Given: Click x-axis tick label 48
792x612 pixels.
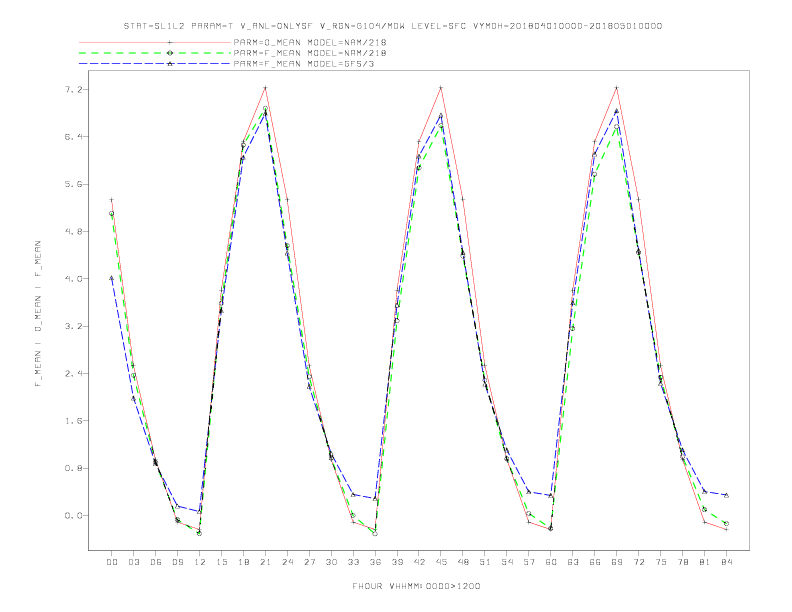Looking at the screenshot, I should coord(463,562).
